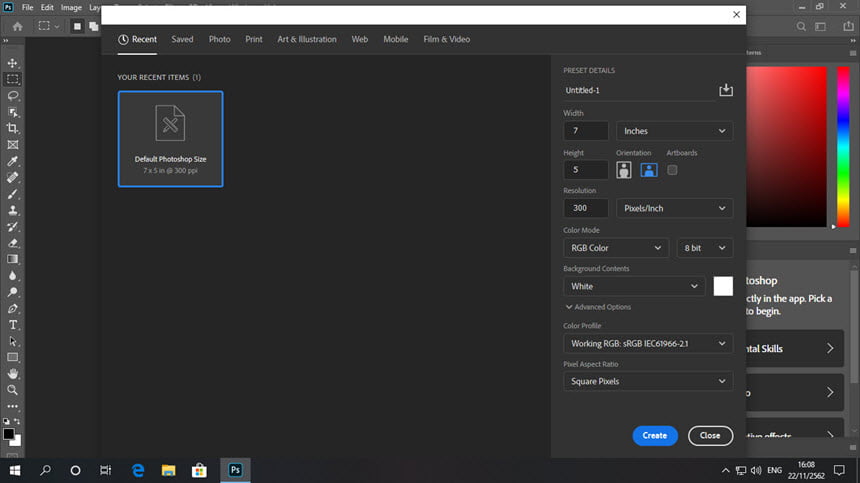Viewport: 860px width, 483px height.
Task: Select the Lasso tool
Action: point(13,96)
